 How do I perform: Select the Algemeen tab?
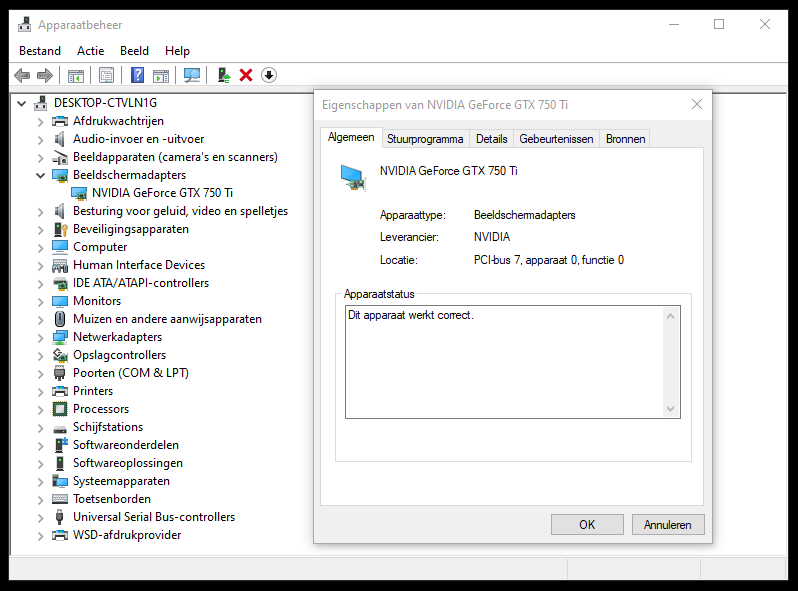351,137
